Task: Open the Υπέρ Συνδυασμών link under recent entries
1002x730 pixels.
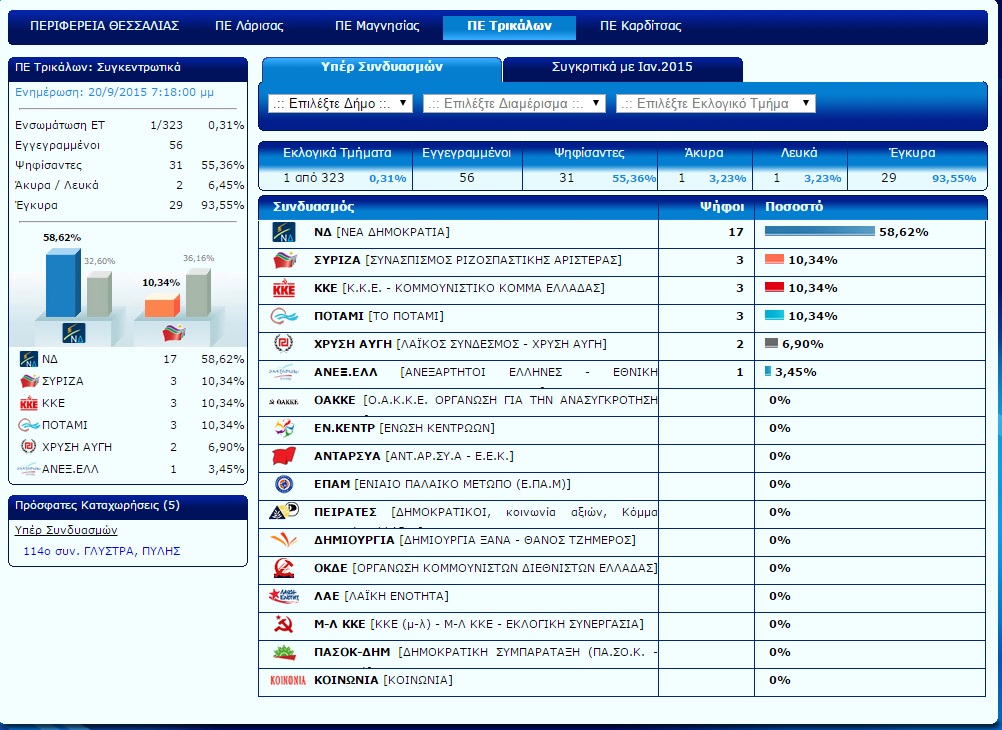Action: click(x=66, y=530)
